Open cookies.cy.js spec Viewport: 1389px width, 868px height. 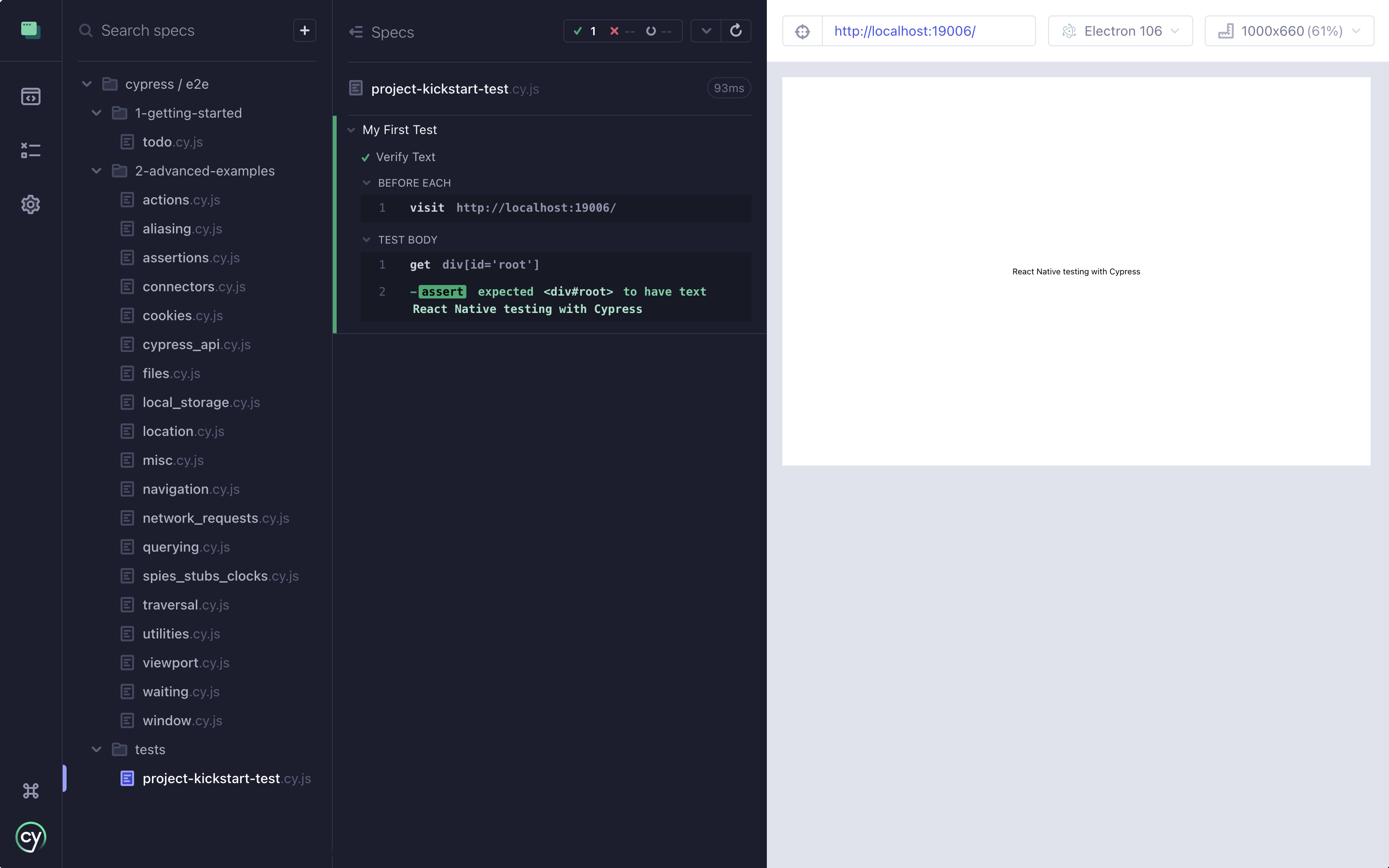click(182, 316)
